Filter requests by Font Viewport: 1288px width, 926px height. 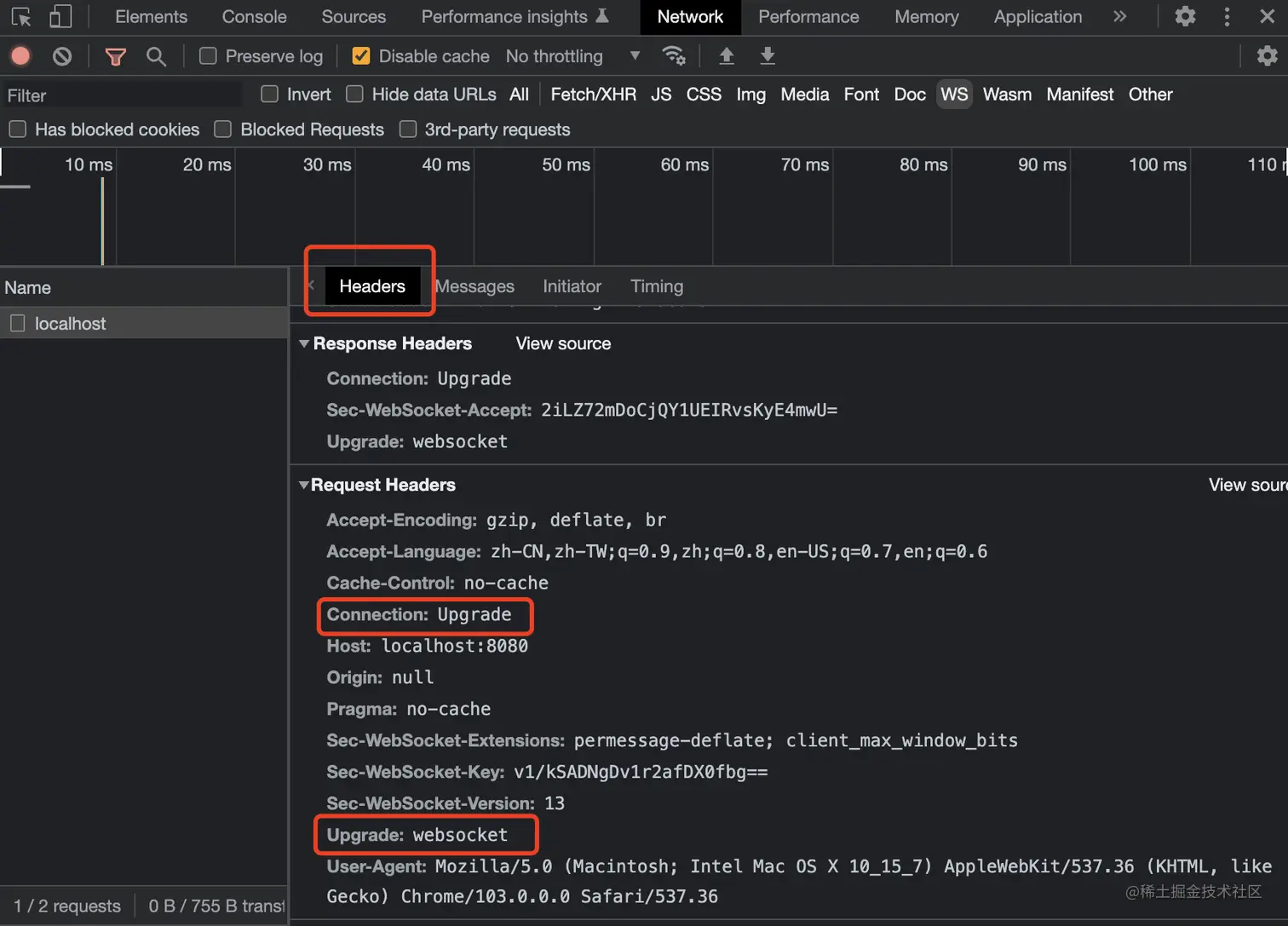point(861,95)
